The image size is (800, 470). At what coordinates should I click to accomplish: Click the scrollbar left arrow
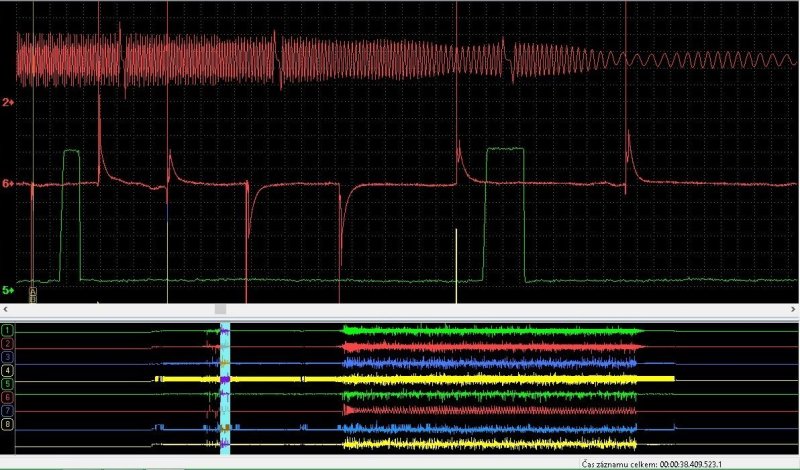[6, 309]
